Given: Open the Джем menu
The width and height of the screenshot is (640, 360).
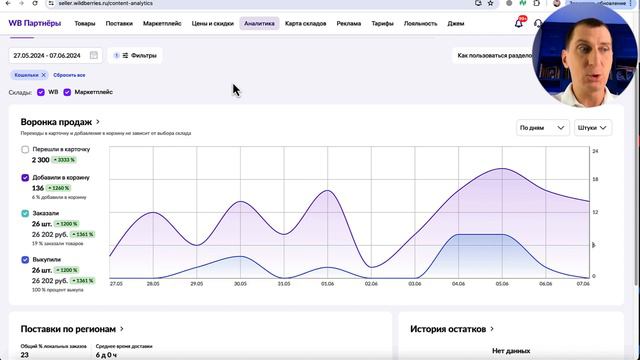Looking at the screenshot, I should (456, 24).
